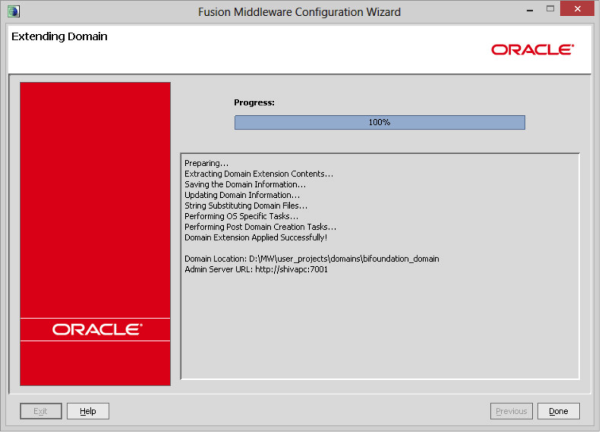Click the 100% progress bar
The height and width of the screenshot is (432, 600).
pos(379,122)
